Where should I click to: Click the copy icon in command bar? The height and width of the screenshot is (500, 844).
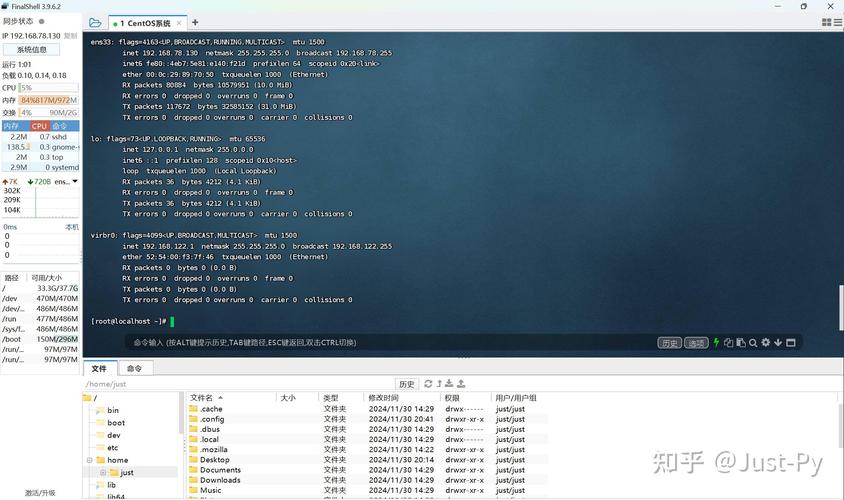(729, 342)
